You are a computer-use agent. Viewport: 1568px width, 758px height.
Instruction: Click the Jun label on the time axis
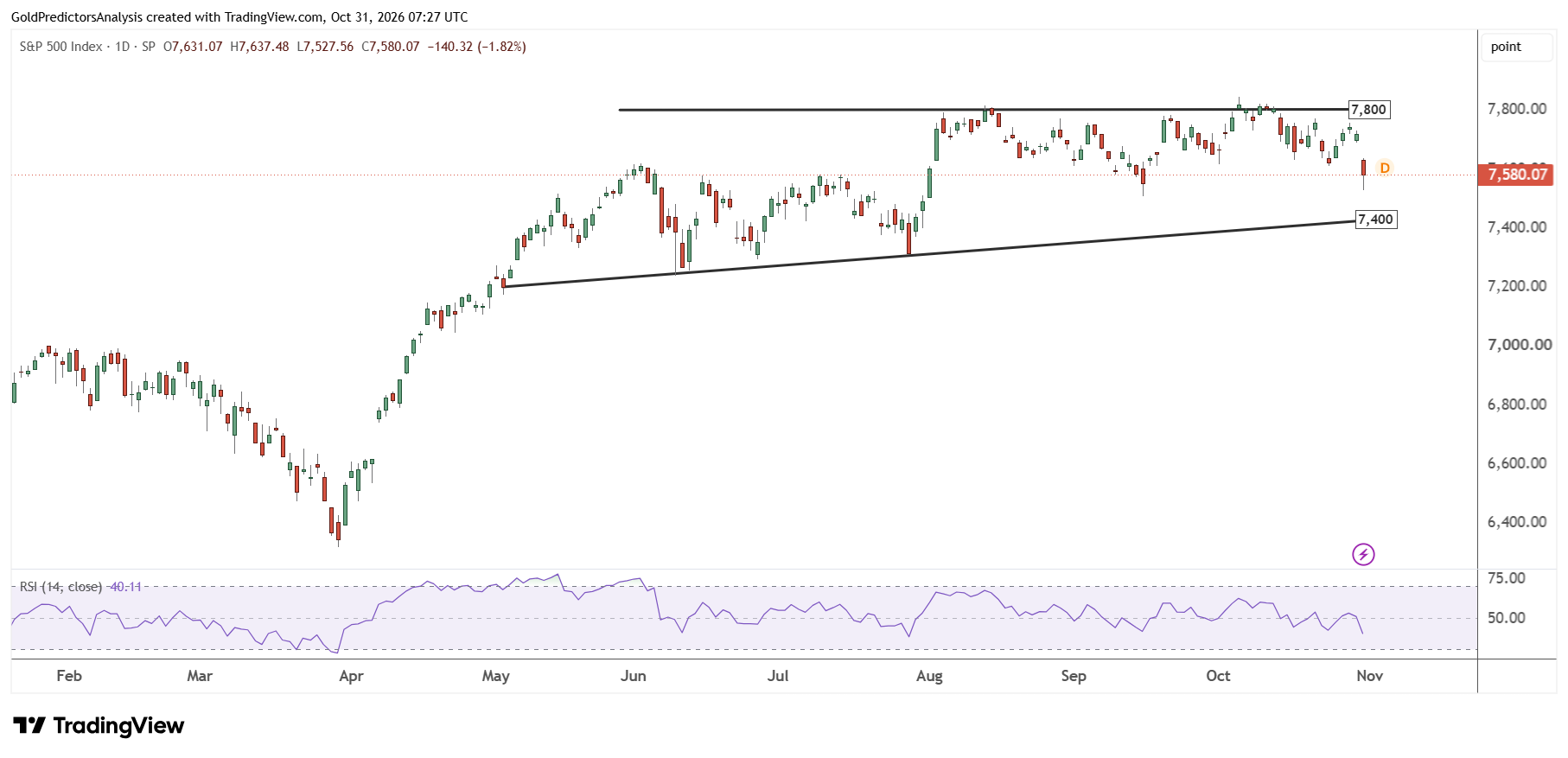coord(634,676)
